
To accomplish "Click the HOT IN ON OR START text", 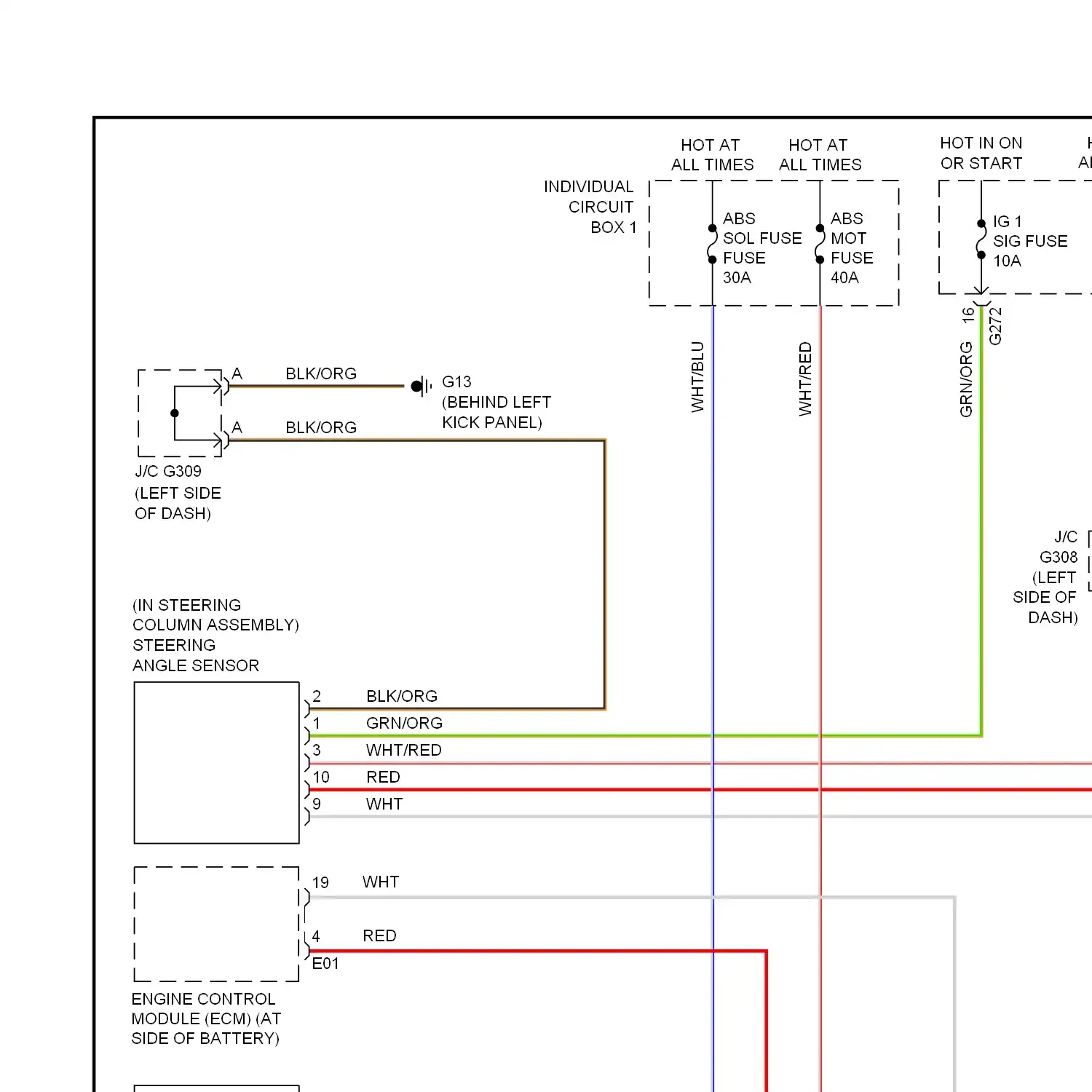I will click(x=981, y=153).
